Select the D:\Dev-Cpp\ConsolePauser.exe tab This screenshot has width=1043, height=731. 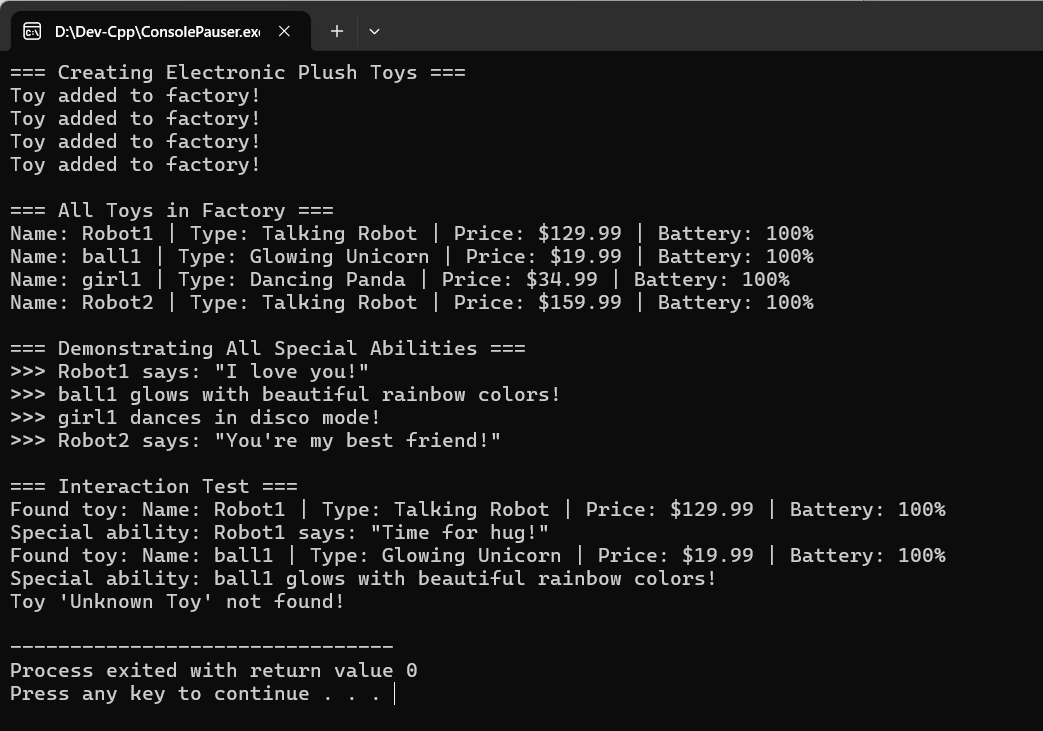tap(157, 31)
